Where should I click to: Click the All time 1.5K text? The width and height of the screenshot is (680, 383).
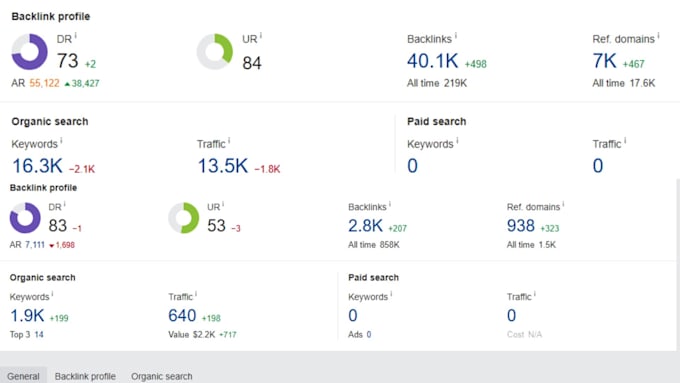click(x=531, y=245)
